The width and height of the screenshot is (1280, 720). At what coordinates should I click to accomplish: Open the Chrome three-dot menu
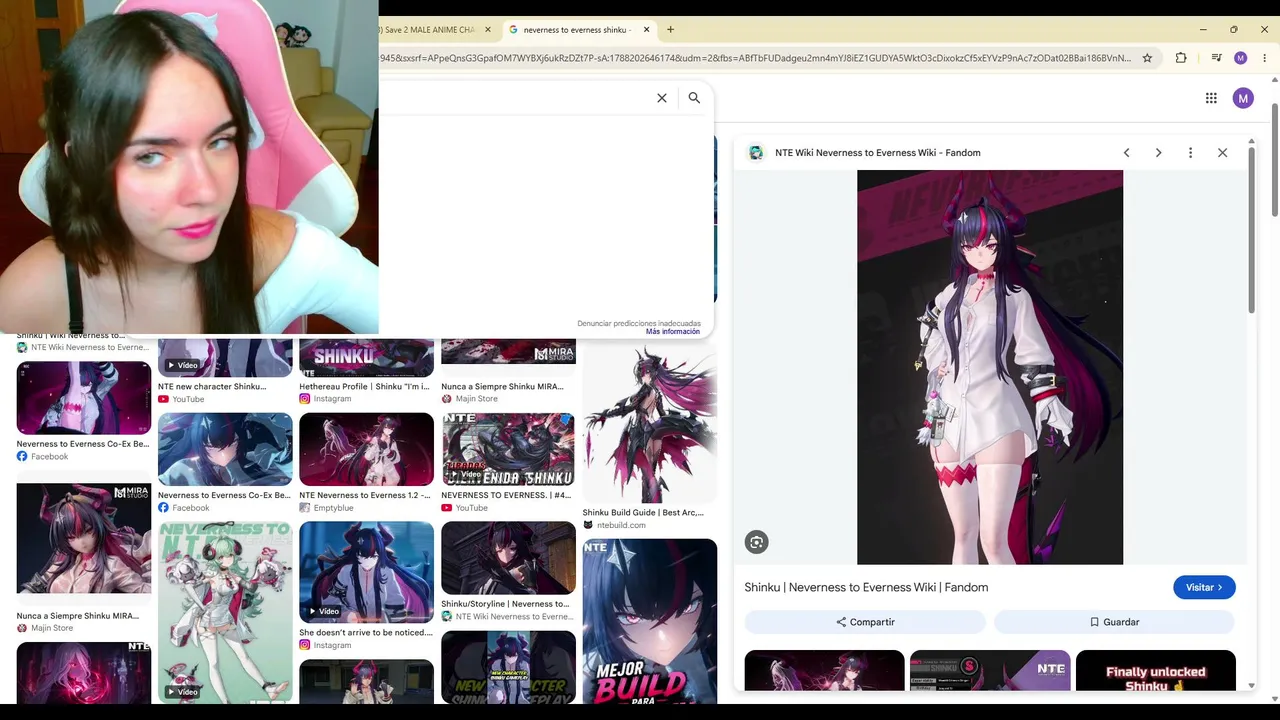(1265, 58)
